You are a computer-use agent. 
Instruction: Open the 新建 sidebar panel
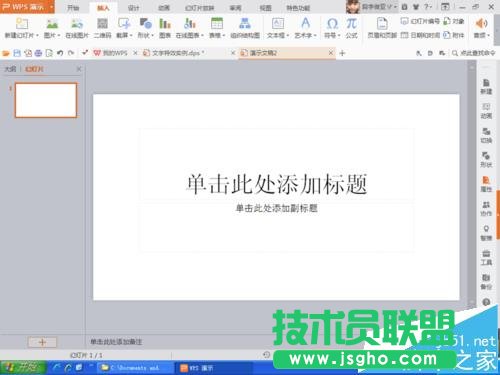[x=486, y=87]
